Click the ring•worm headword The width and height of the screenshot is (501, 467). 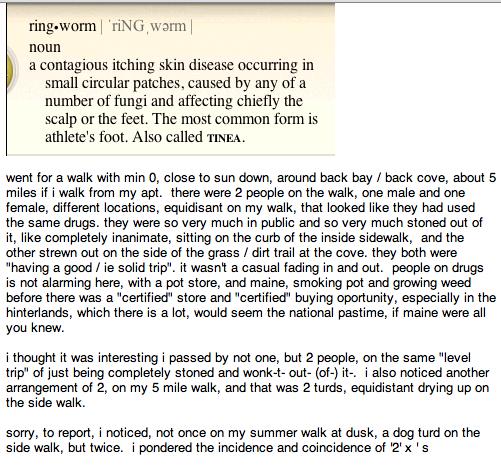62,26
